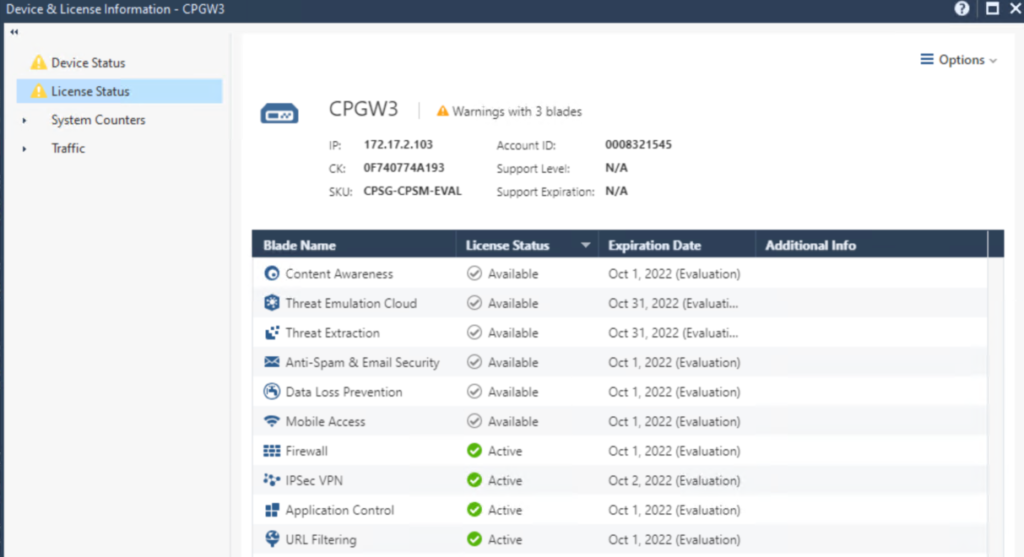The width and height of the screenshot is (1024, 557).
Task: Click the License Status column sort arrow
Action: [585, 245]
